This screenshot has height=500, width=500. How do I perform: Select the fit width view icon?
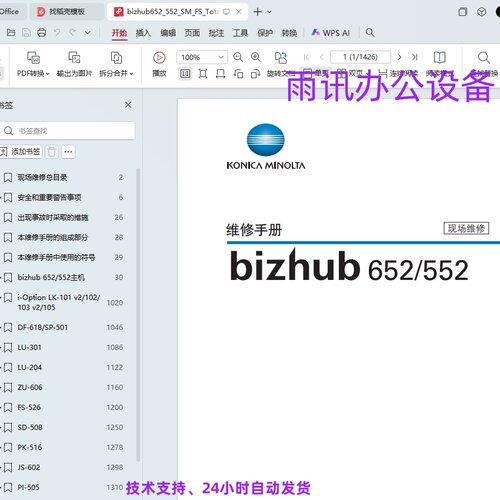220,73
